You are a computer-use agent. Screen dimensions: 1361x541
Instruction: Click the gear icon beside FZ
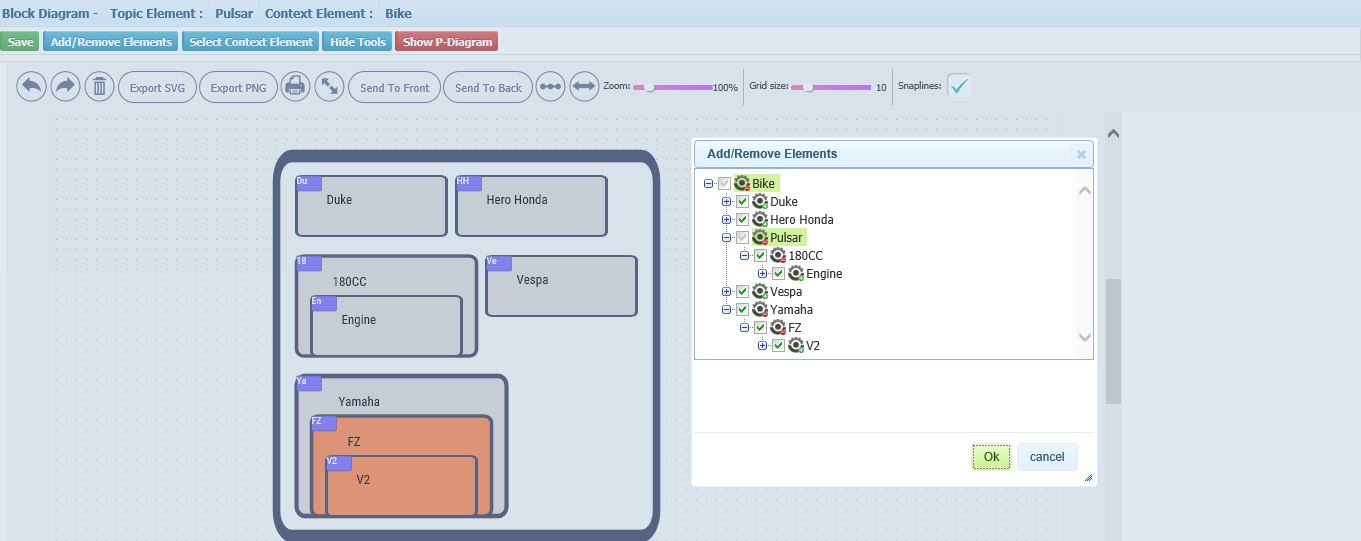pyautogui.click(x=778, y=327)
